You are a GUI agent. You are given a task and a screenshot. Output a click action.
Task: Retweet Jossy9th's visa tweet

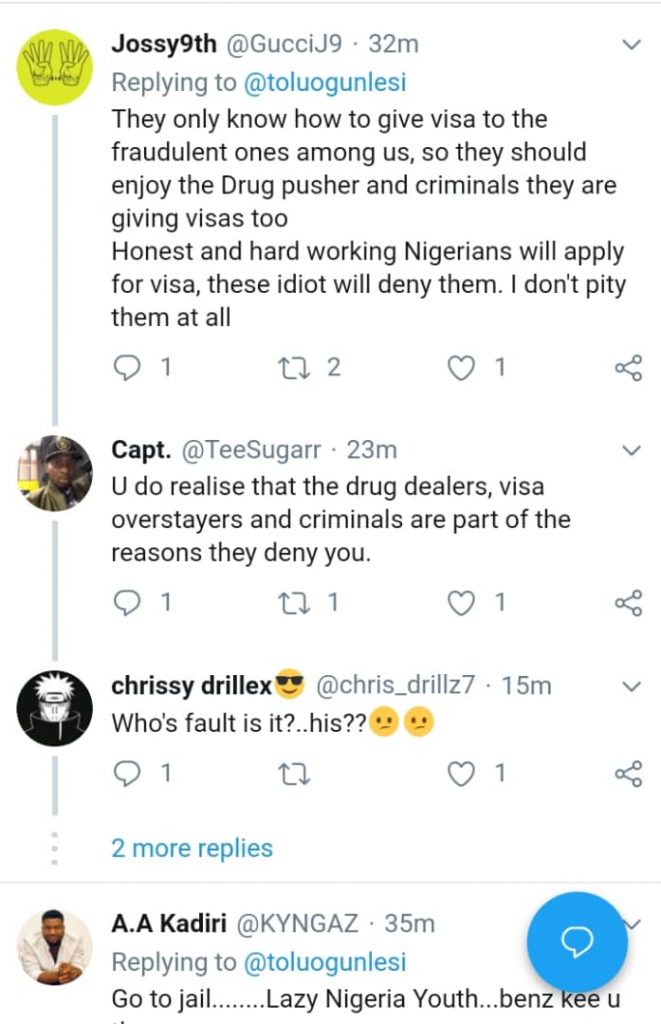point(294,368)
